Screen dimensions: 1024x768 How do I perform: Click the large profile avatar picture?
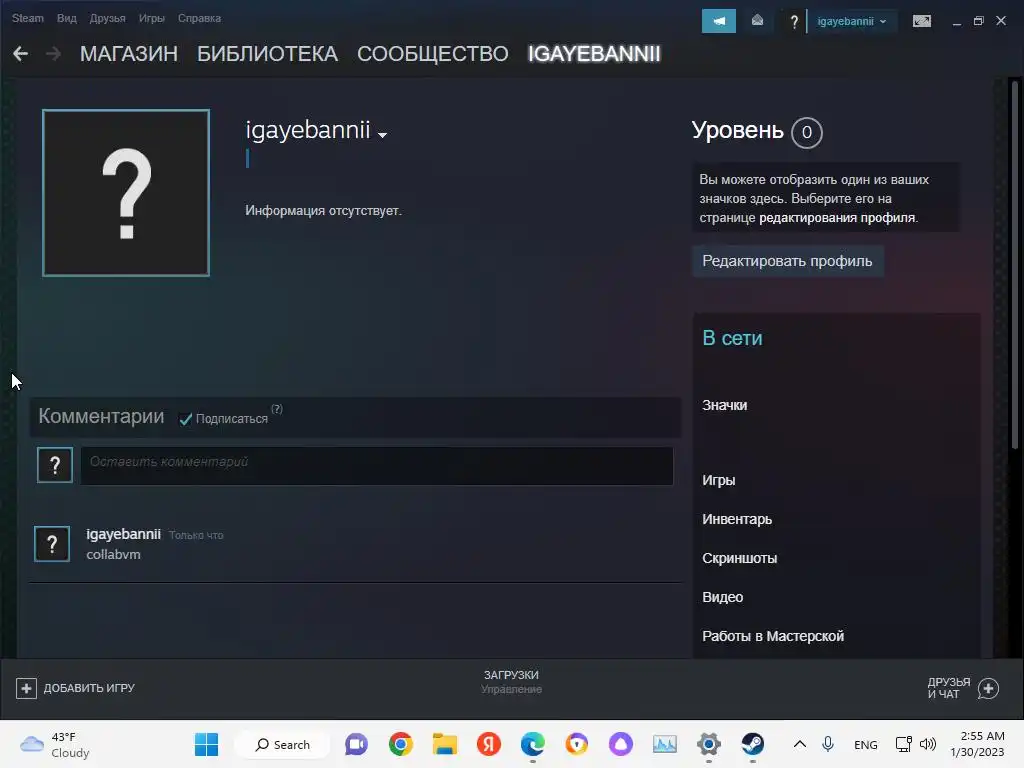(126, 193)
